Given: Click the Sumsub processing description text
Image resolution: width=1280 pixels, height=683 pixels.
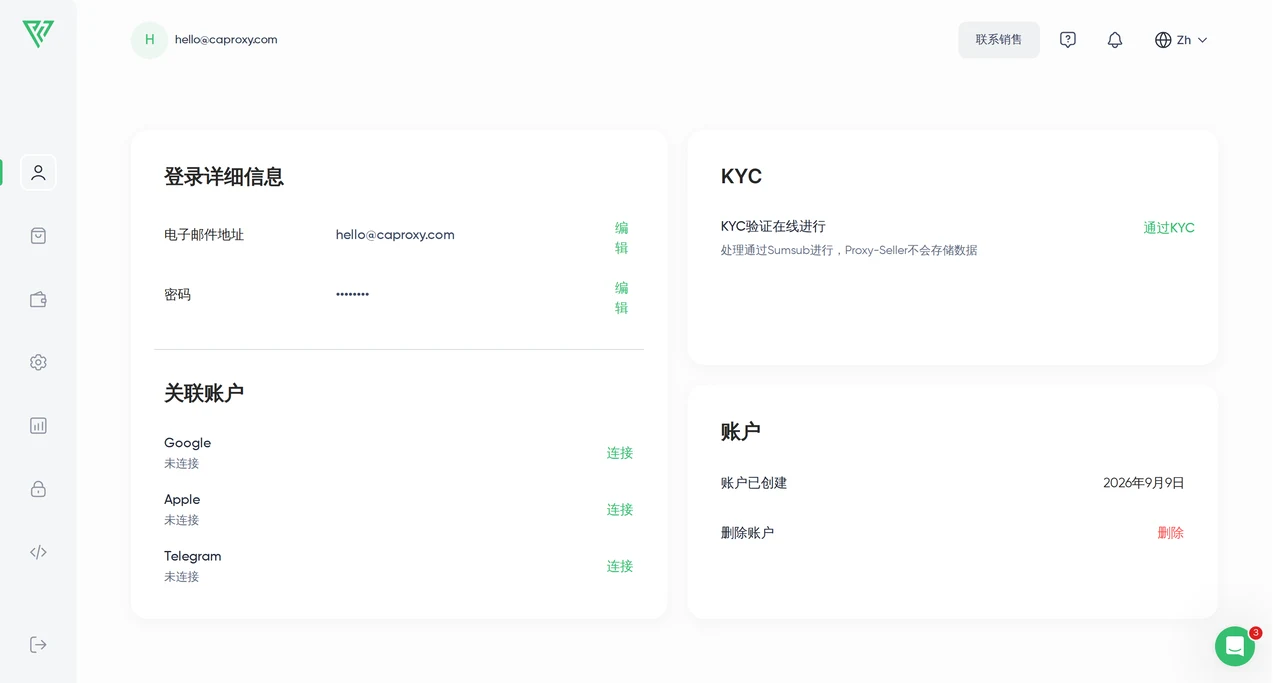Looking at the screenshot, I should click(849, 250).
